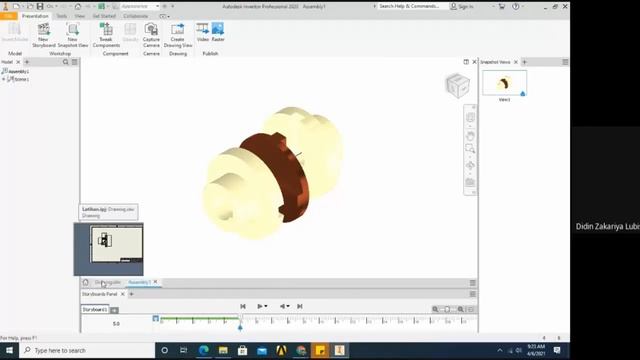Close the Storyboard Panel

pyautogui.click(x=122, y=294)
